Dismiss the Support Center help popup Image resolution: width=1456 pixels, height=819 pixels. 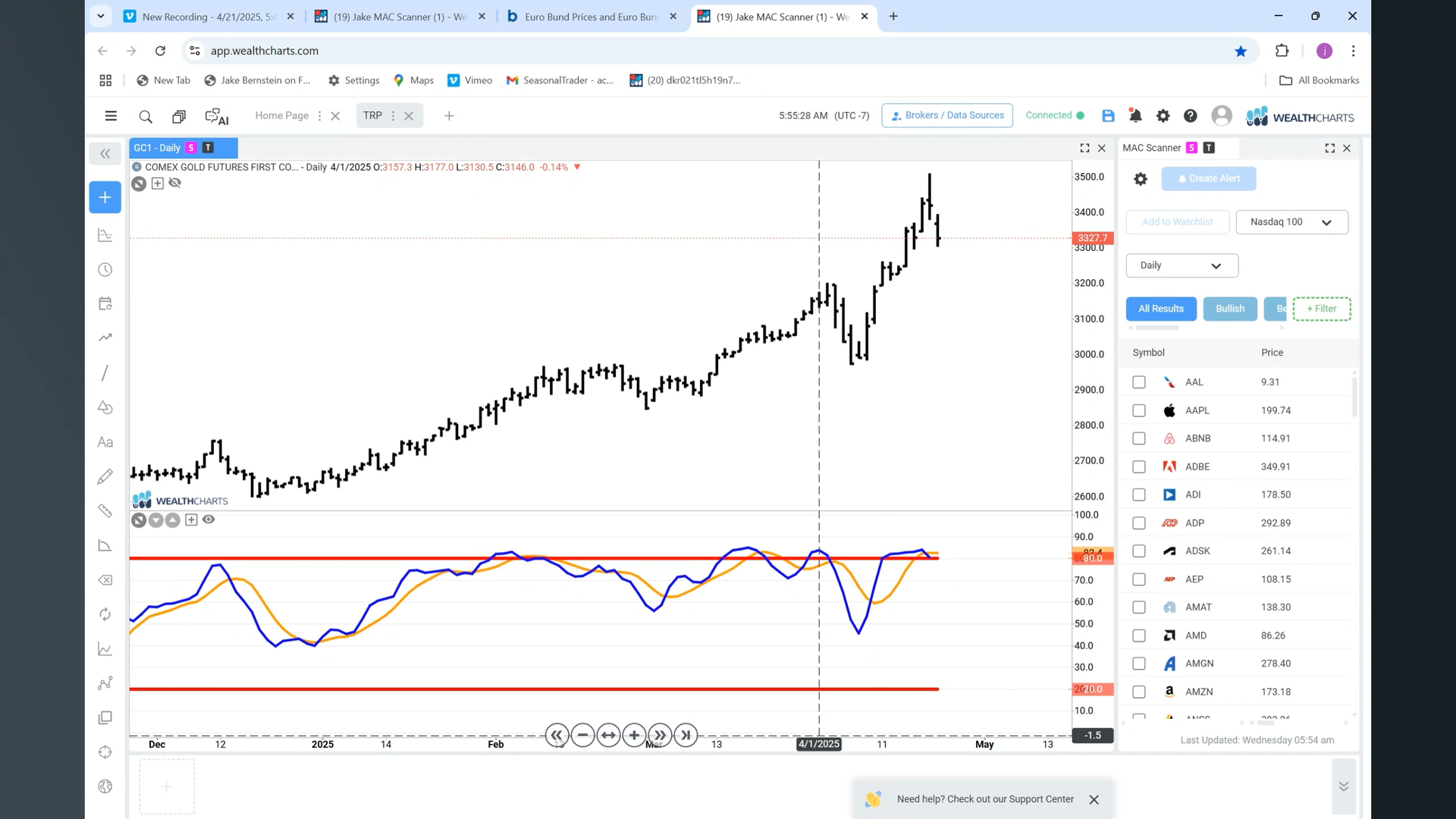[1094, 800]
